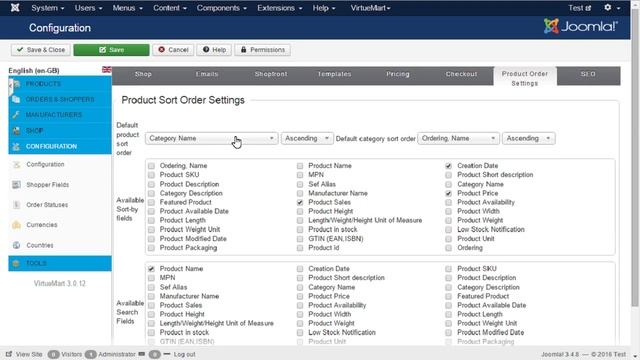Check Featured Product sort-by checkbox
This screenshot has height=360, width=640.
tap(151, 202)
